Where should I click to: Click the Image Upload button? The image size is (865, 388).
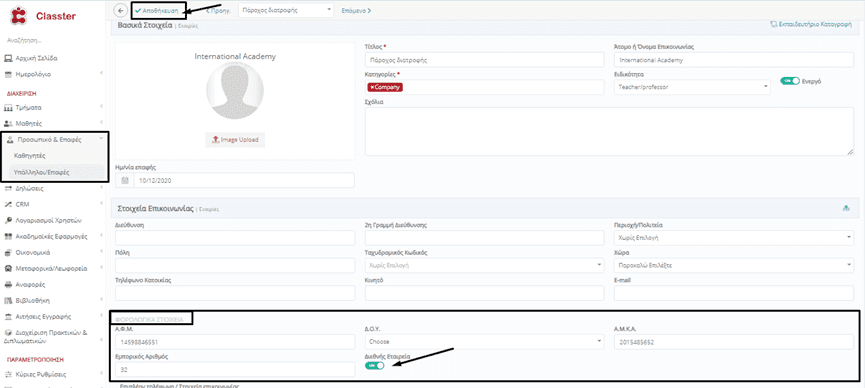[235, 140]
